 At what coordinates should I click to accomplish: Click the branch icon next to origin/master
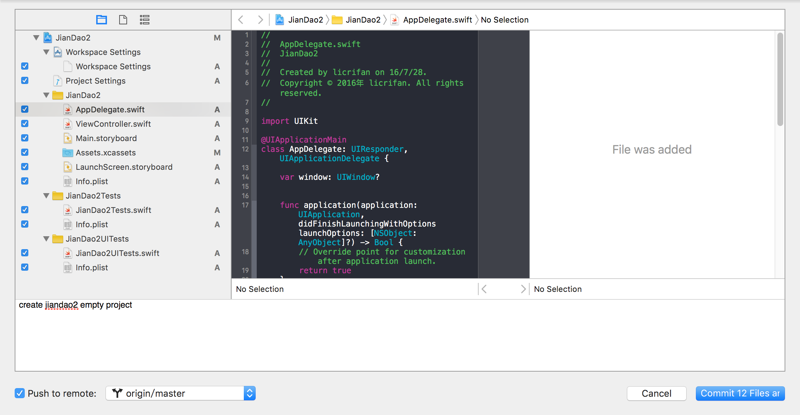coord(117,393)
